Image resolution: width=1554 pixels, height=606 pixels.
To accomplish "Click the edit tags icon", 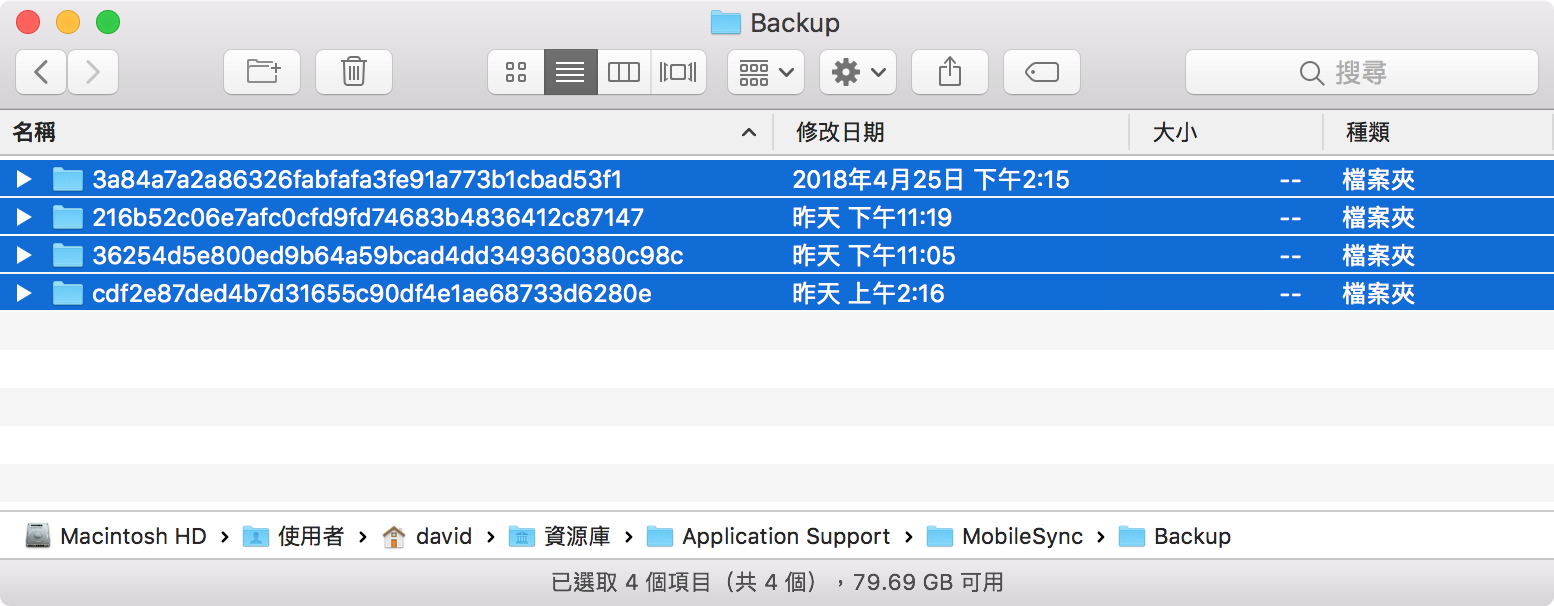I will click(x=1042, y=72).
